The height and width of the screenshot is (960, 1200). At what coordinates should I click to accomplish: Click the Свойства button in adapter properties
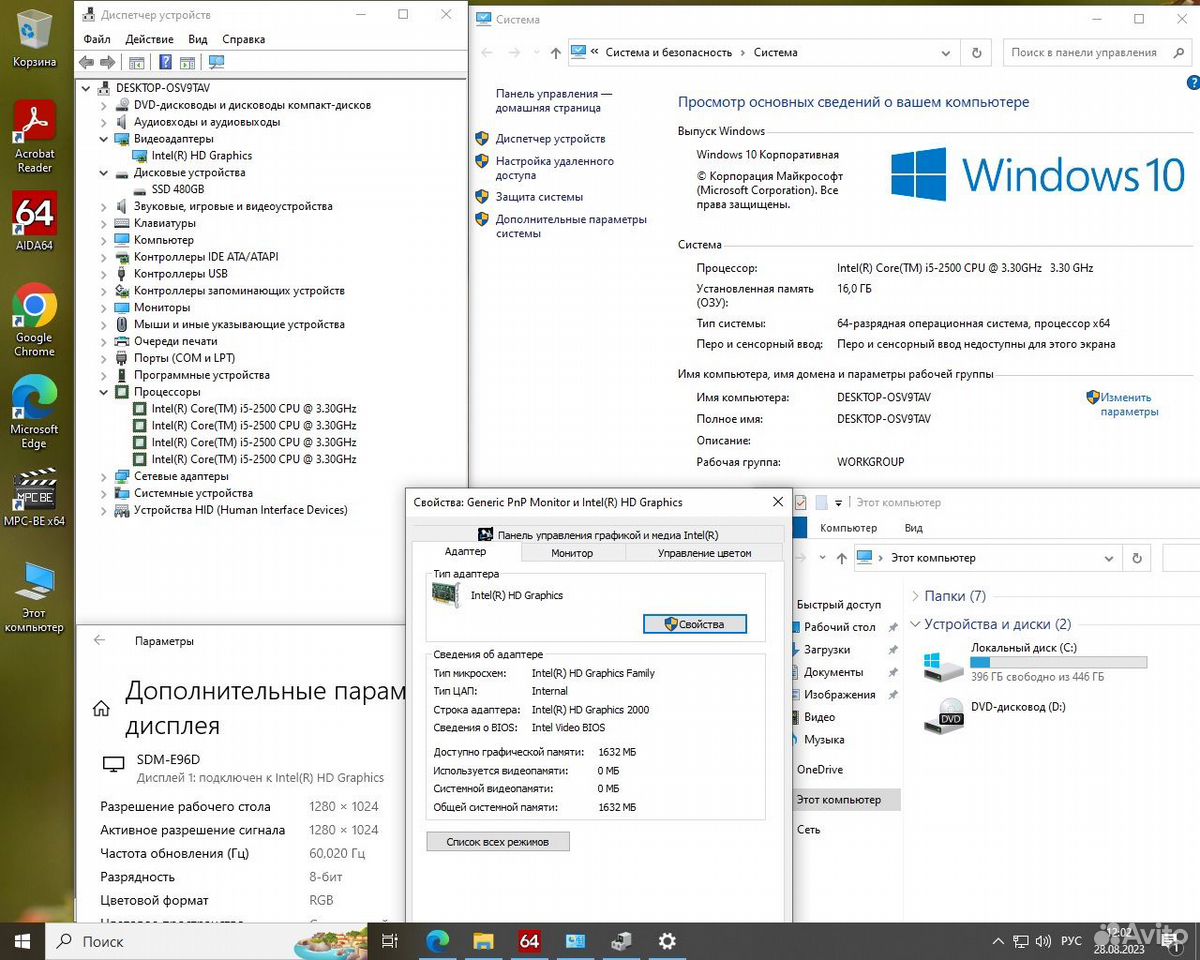695,624
